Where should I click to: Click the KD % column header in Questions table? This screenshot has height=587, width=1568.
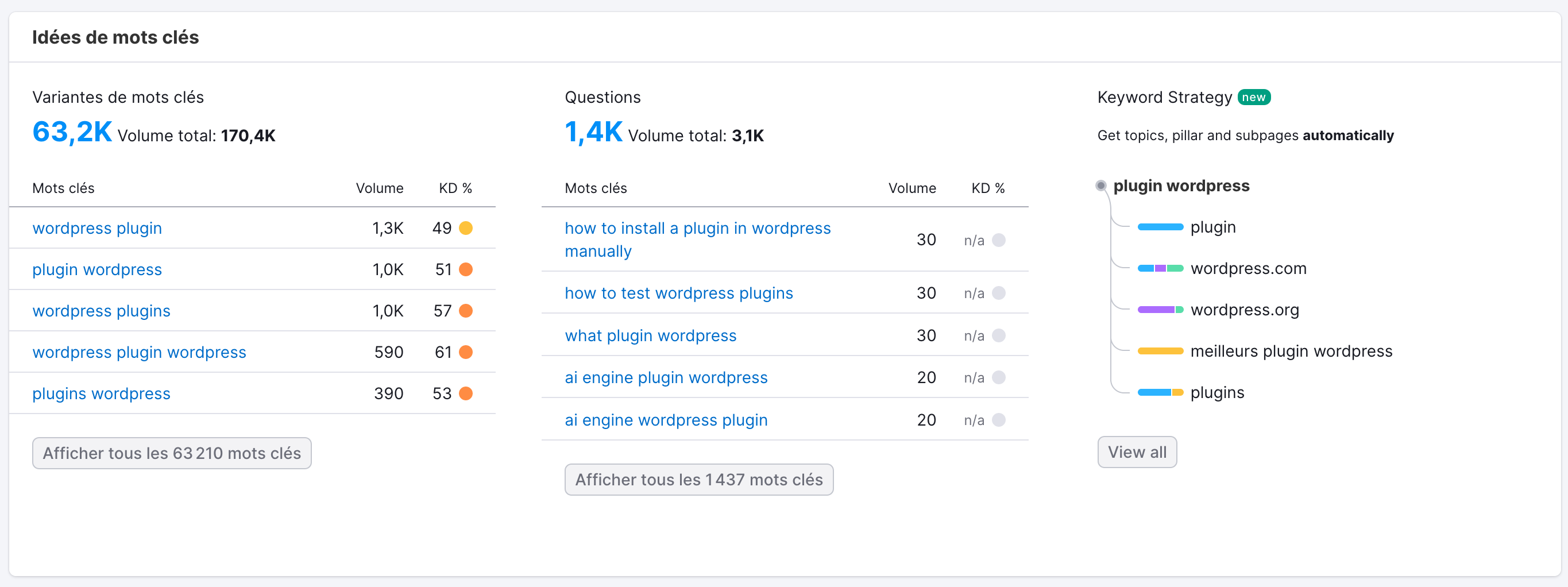click(x=988, y=188)
